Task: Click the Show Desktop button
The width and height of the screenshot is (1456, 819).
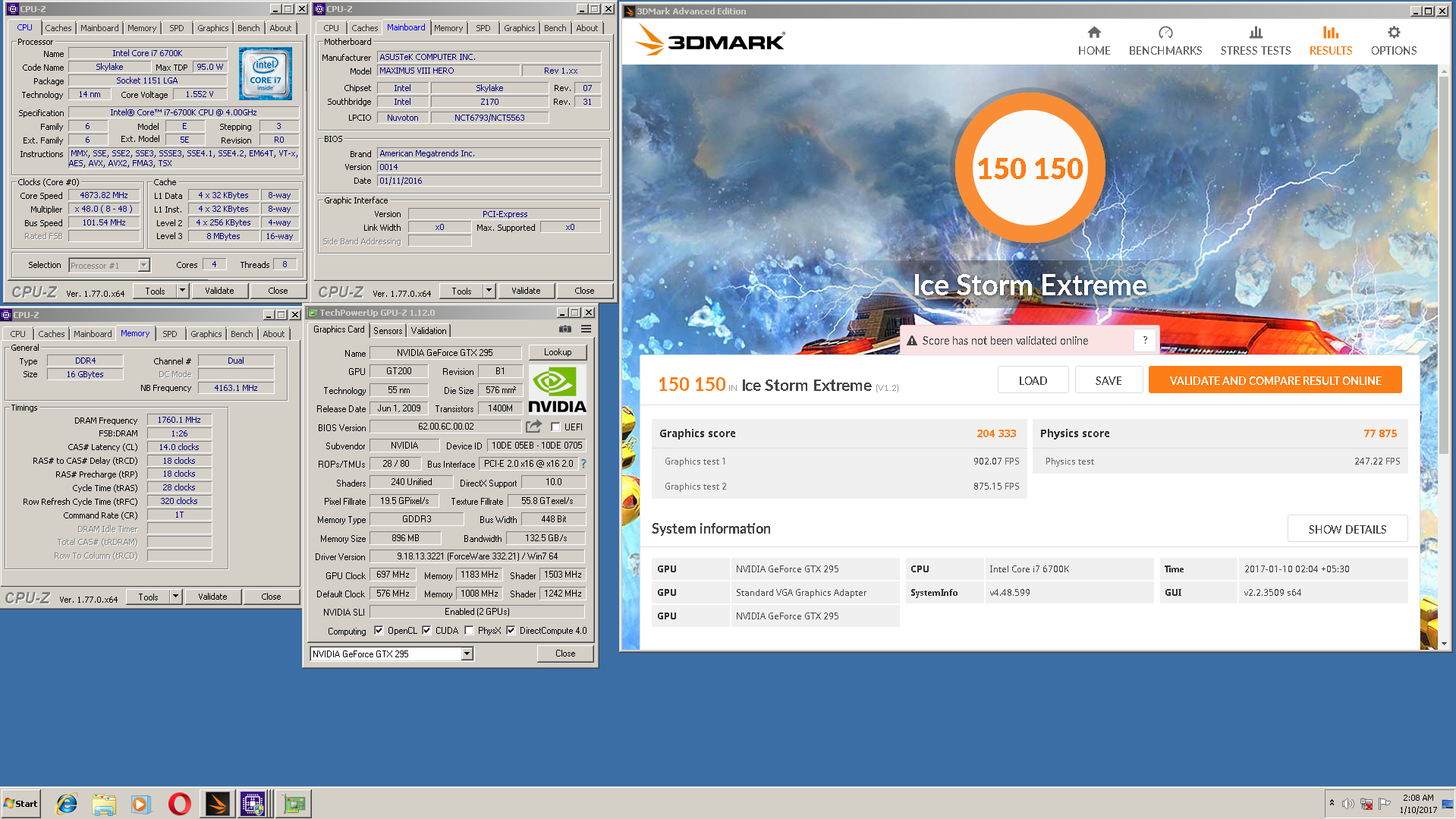Action: click(1447, 804)
